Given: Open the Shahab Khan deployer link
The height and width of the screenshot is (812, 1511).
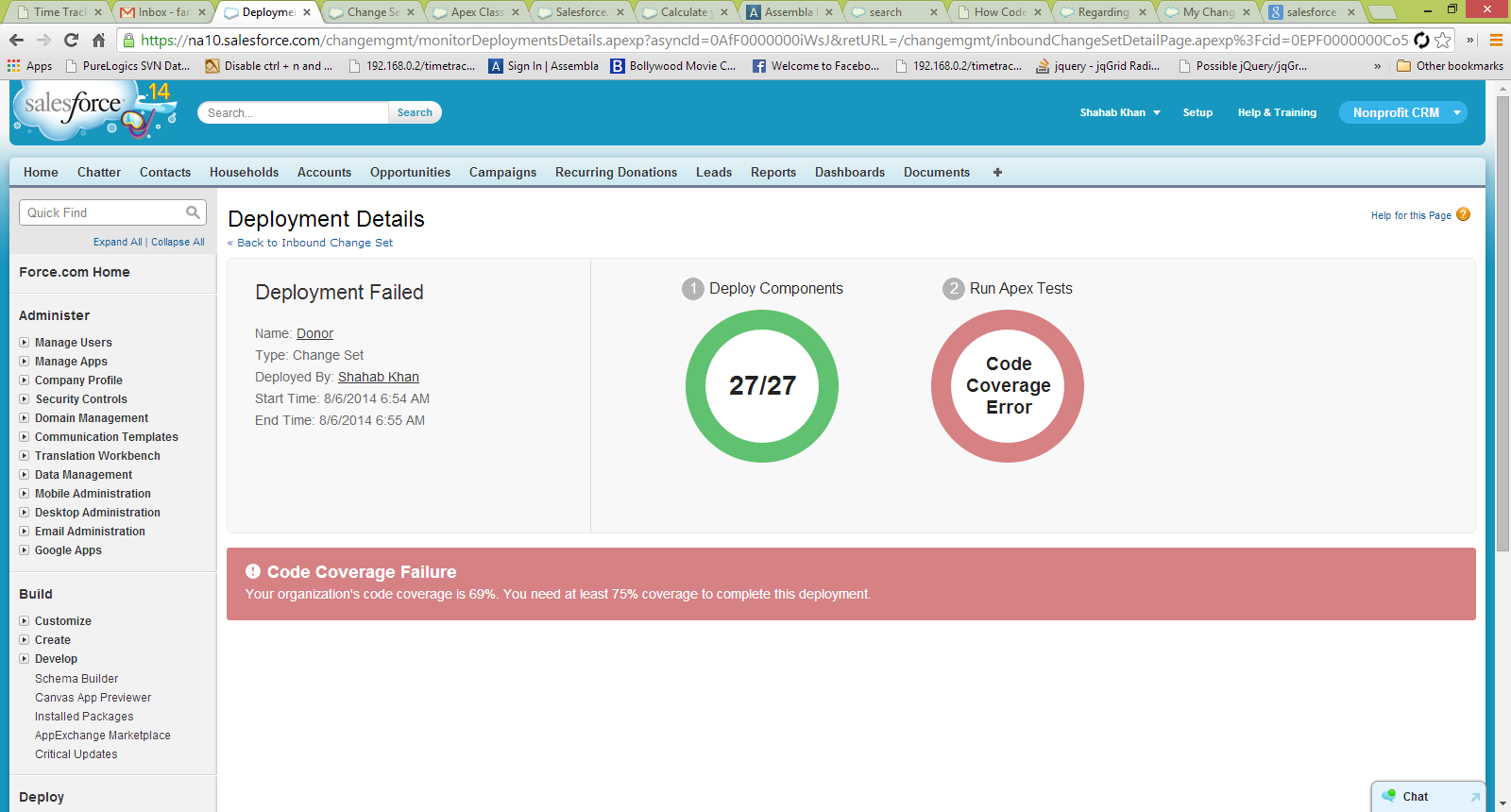Looking at the screenshot, I should coord(379,377).
